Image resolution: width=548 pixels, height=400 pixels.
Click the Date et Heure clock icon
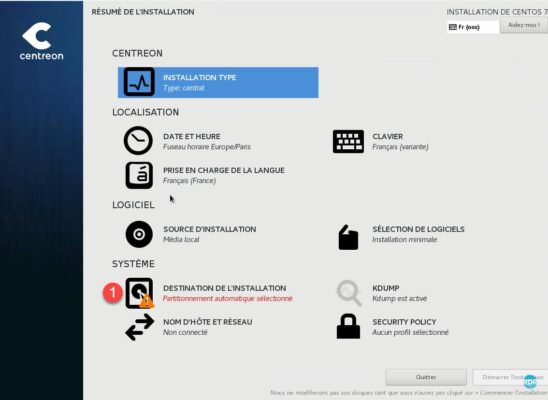pos(138,141)
